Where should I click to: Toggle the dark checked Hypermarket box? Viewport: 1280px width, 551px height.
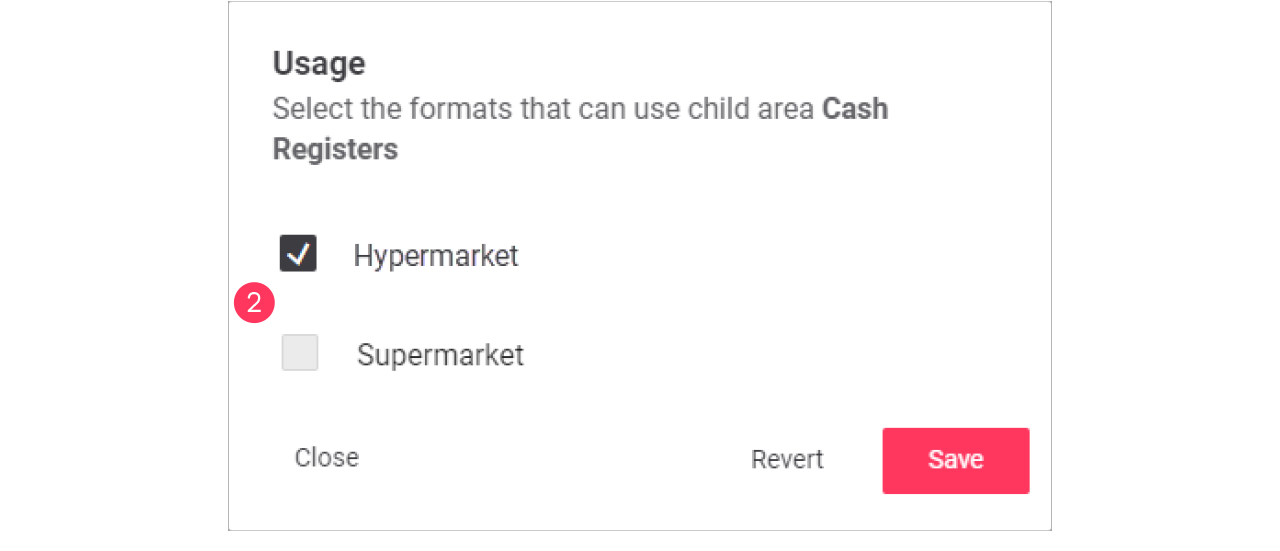298,254
